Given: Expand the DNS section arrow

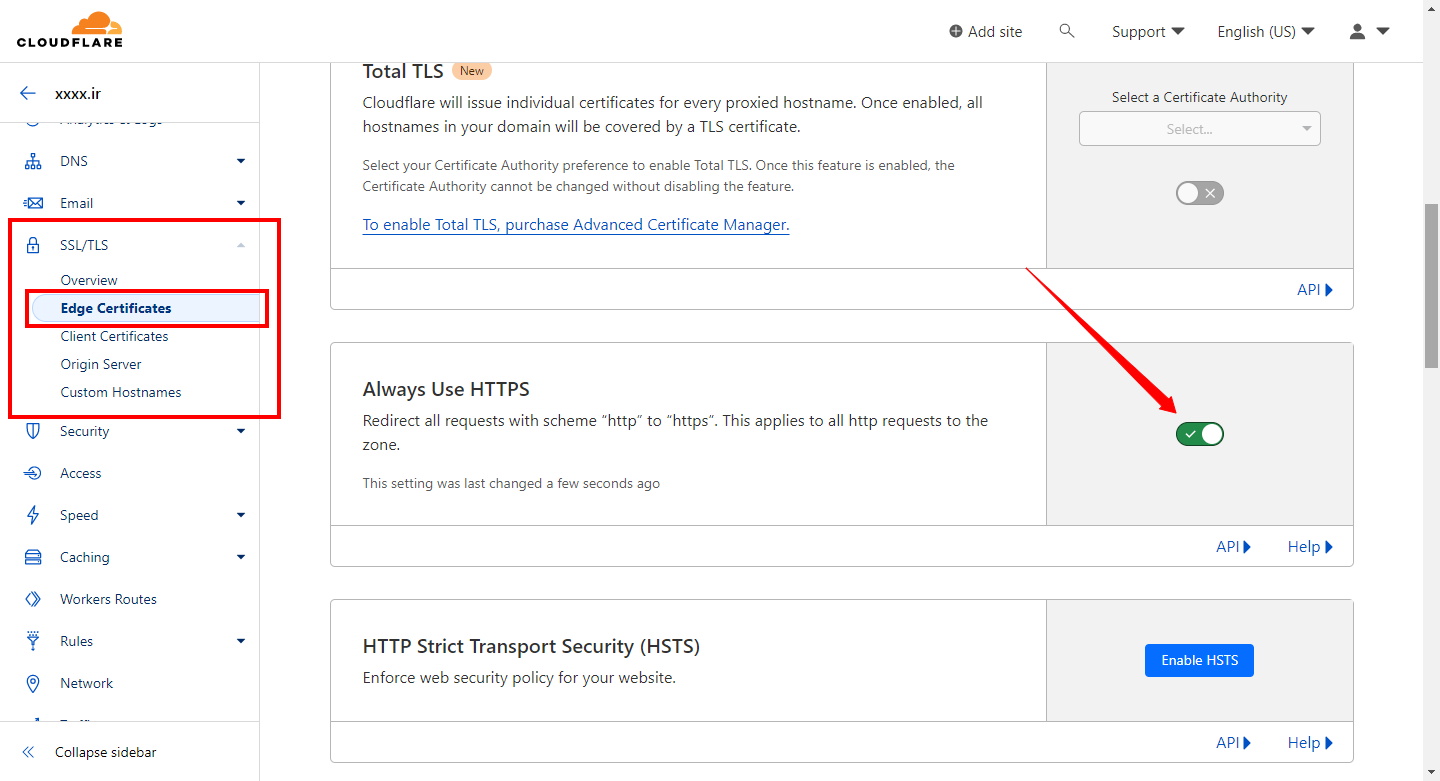Looking at the screenshot, I should [x=241, y=161].
